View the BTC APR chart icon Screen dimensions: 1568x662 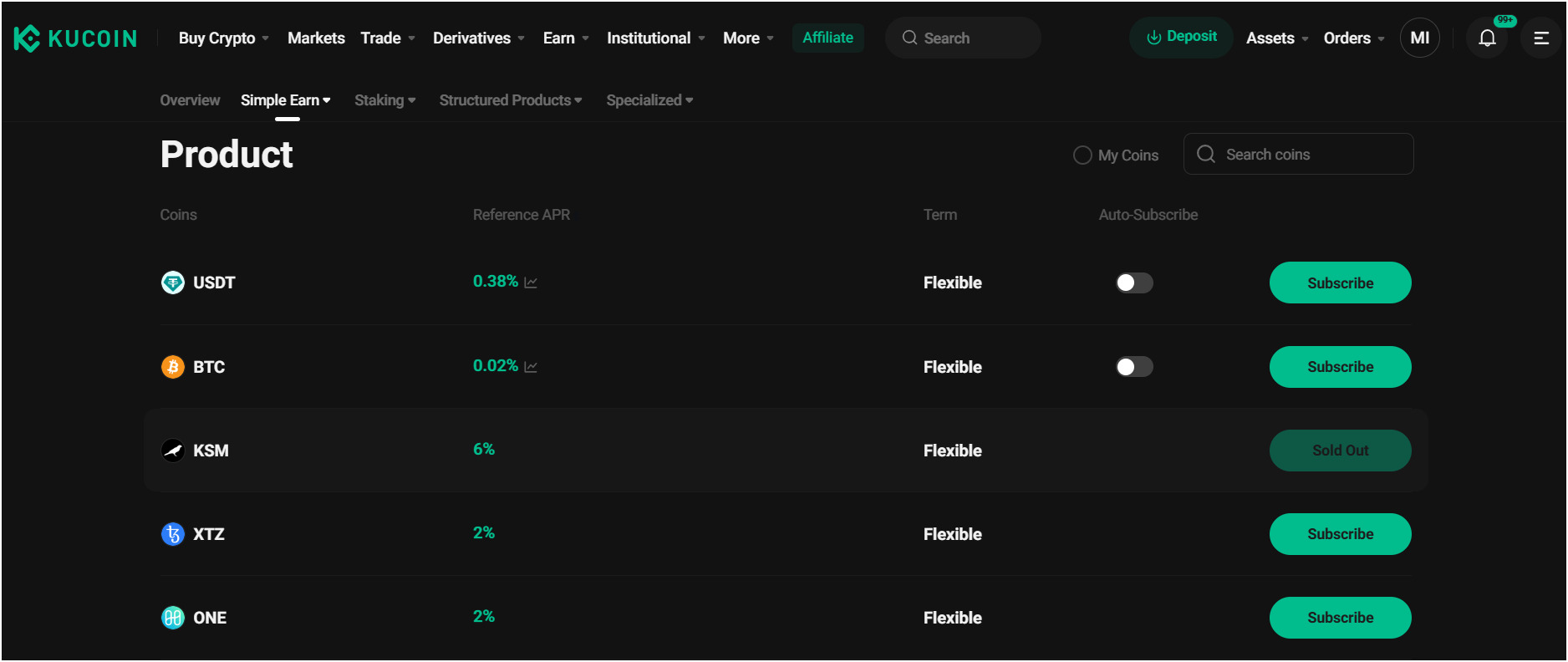pyautogui.click(x=531, y=367)
